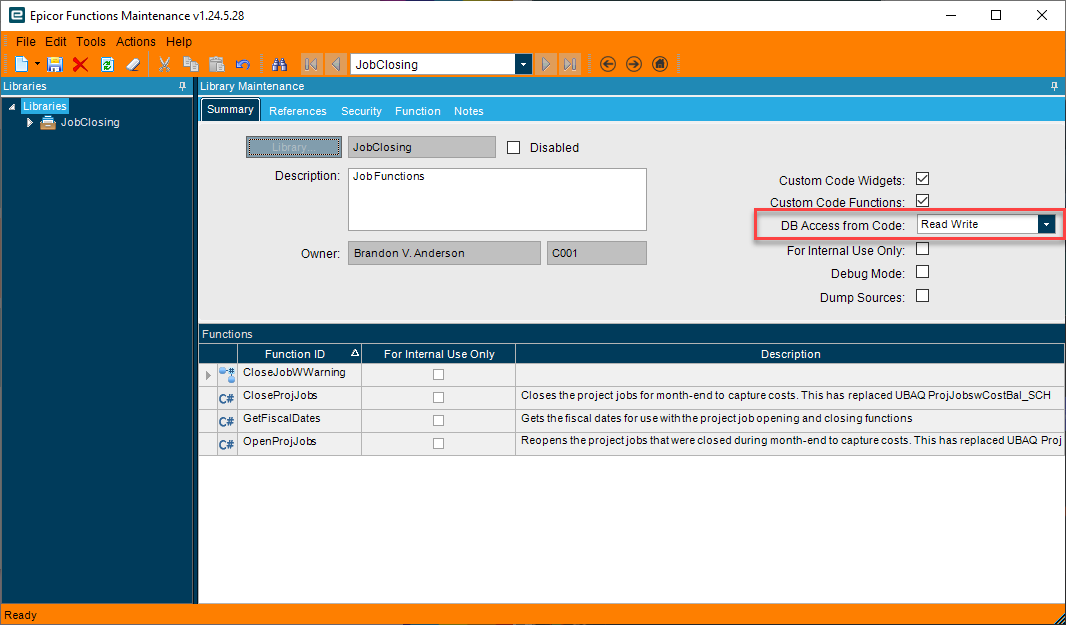Tick Internal Use checkbox for CloseJobWWarning
Image resolution: width=1066 pixels, height=625 pixels.
439,375
